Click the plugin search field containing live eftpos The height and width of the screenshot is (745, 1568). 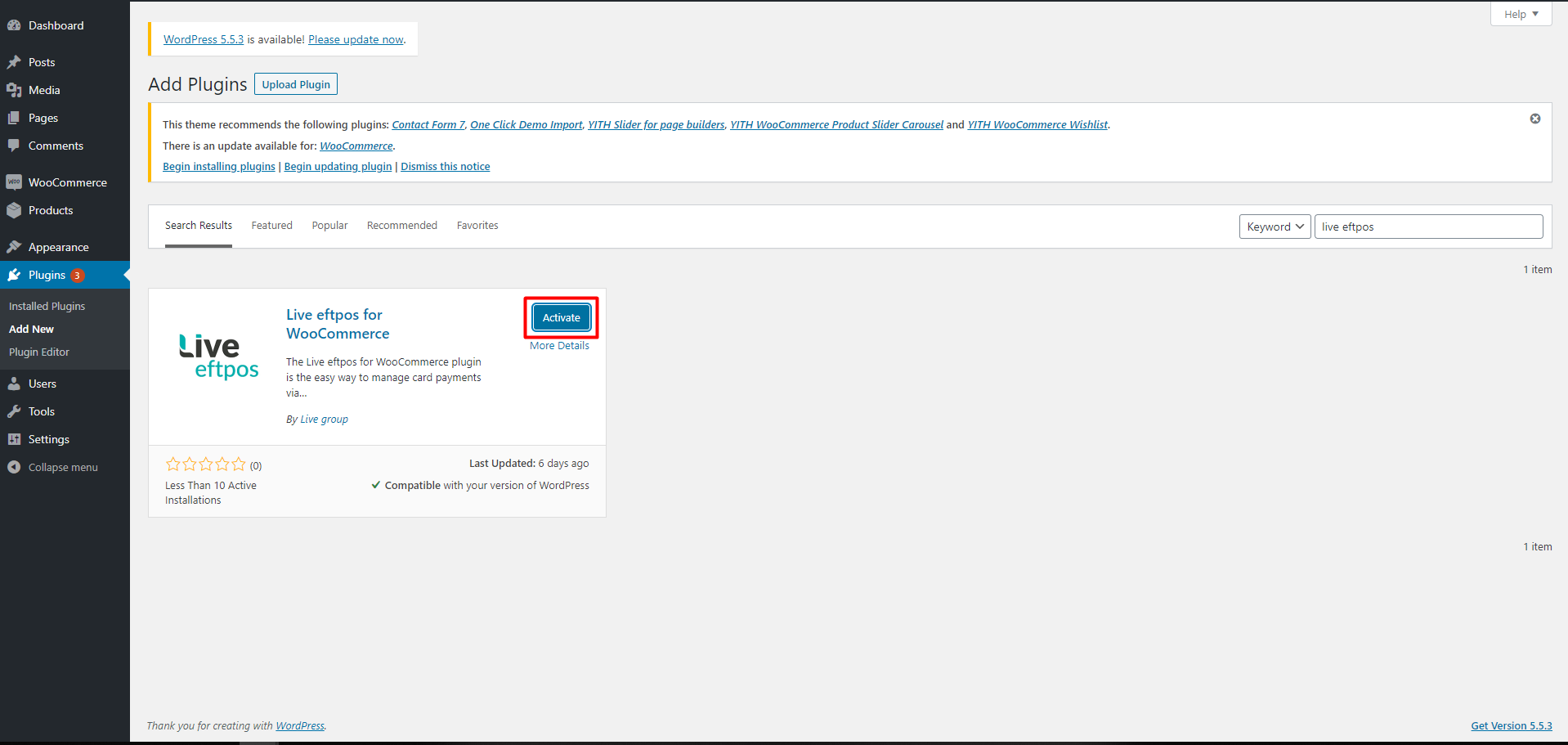[1428, 227]
